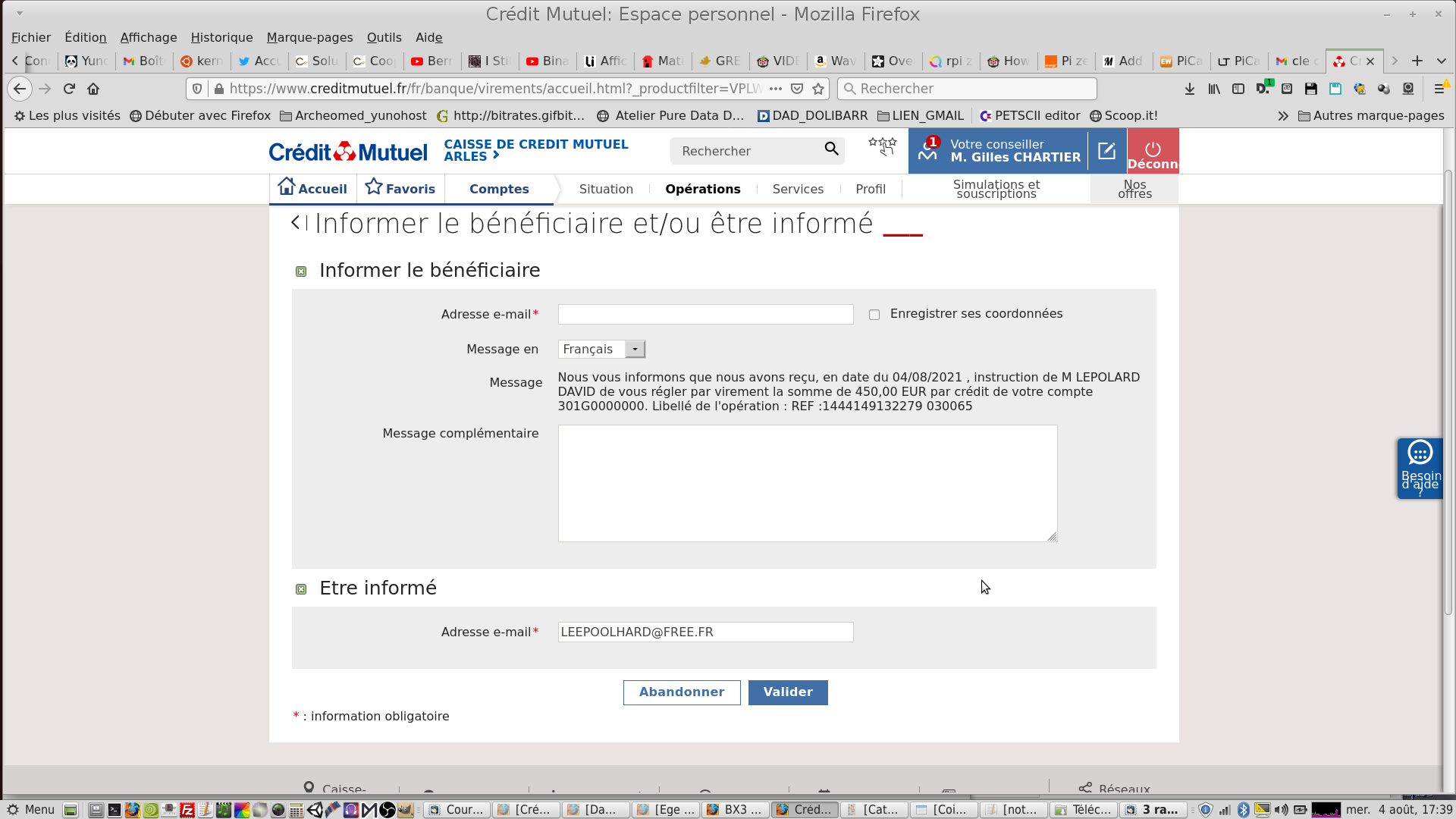Collapse the Etre informé section
The width and height of the screenshot is (1456, 819).
coord(301,589)
